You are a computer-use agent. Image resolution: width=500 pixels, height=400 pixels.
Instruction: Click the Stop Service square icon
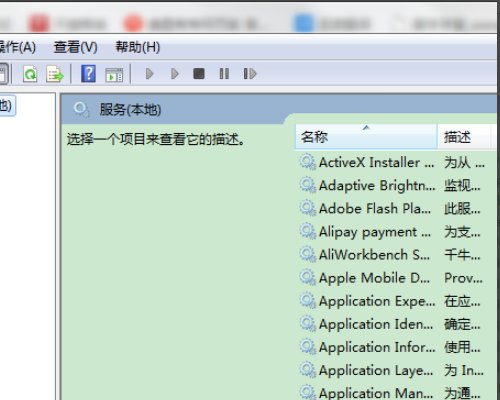click(199, 74)
